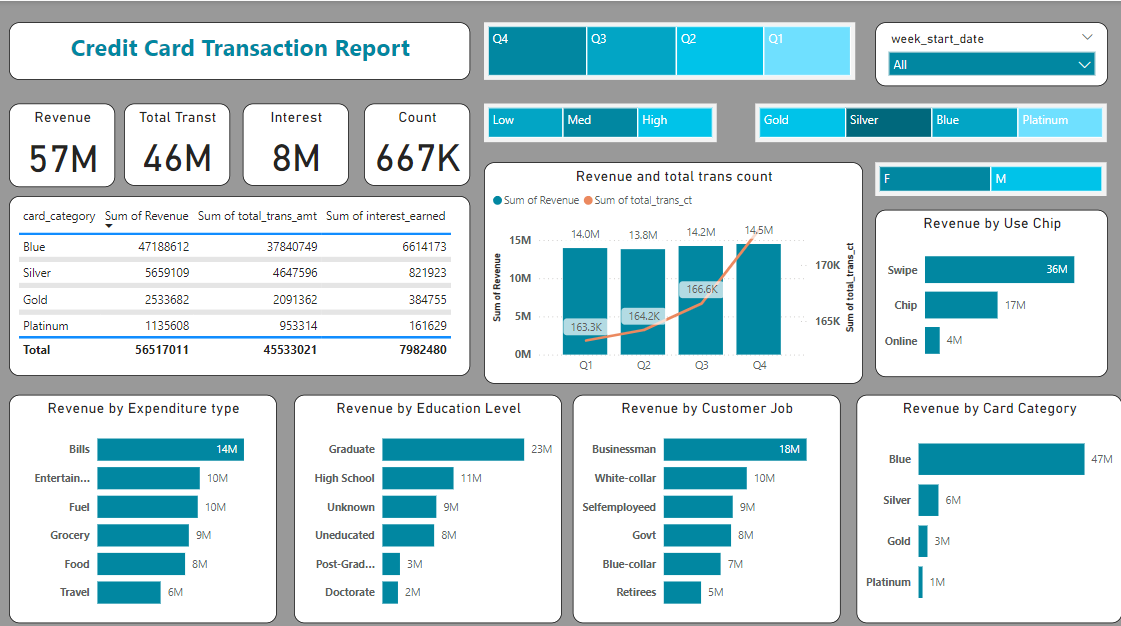Sort table by Sum of interest_earned column
This screenshot has width=1121, height=626.
pos(385,216)
